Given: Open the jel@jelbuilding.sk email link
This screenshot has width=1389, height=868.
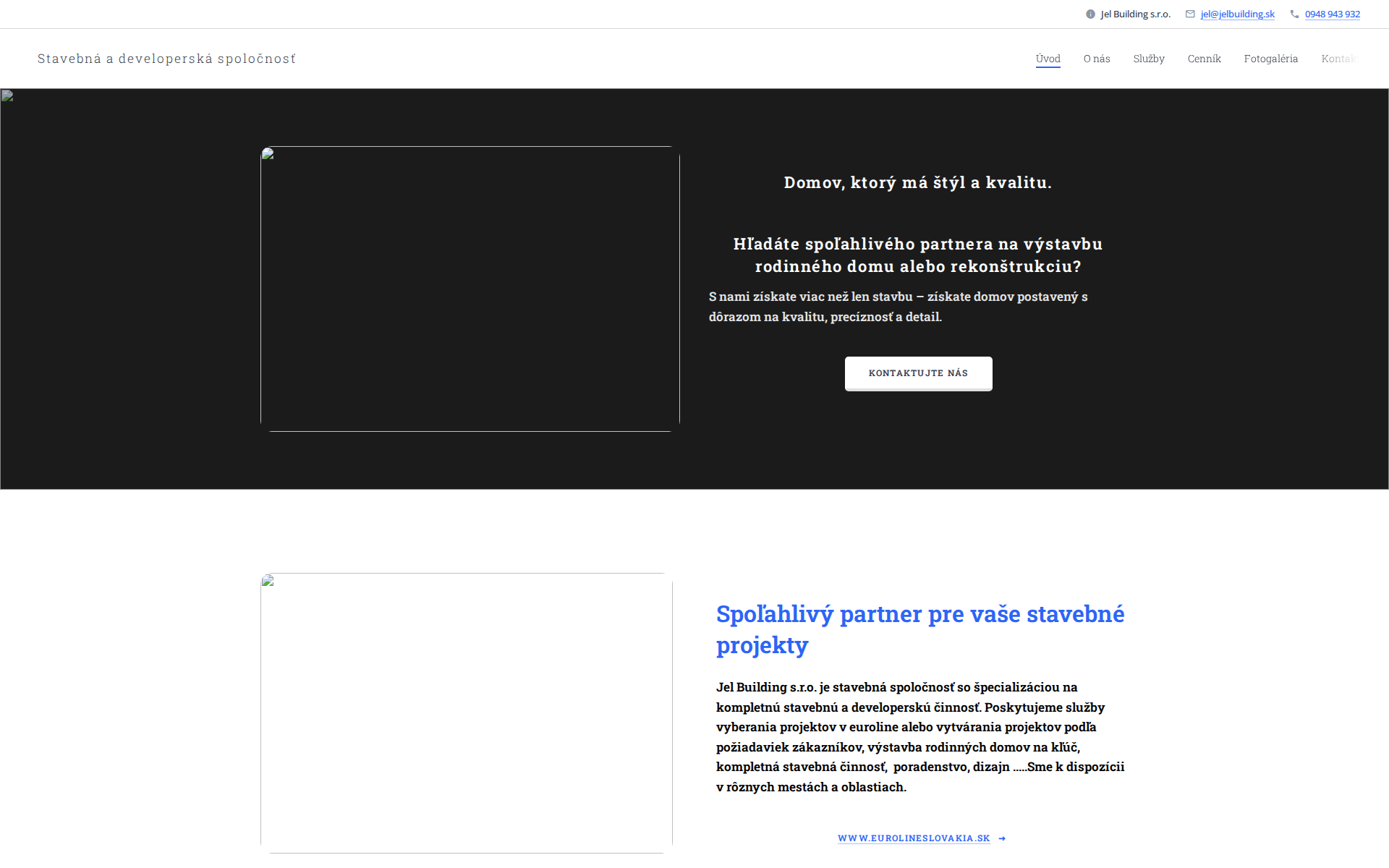Looking at the screenshot, I should coord(1237,14).
